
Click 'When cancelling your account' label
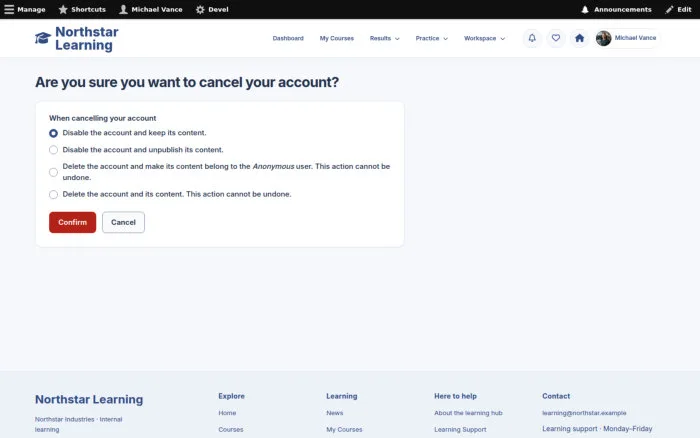(x=103, y=118)
